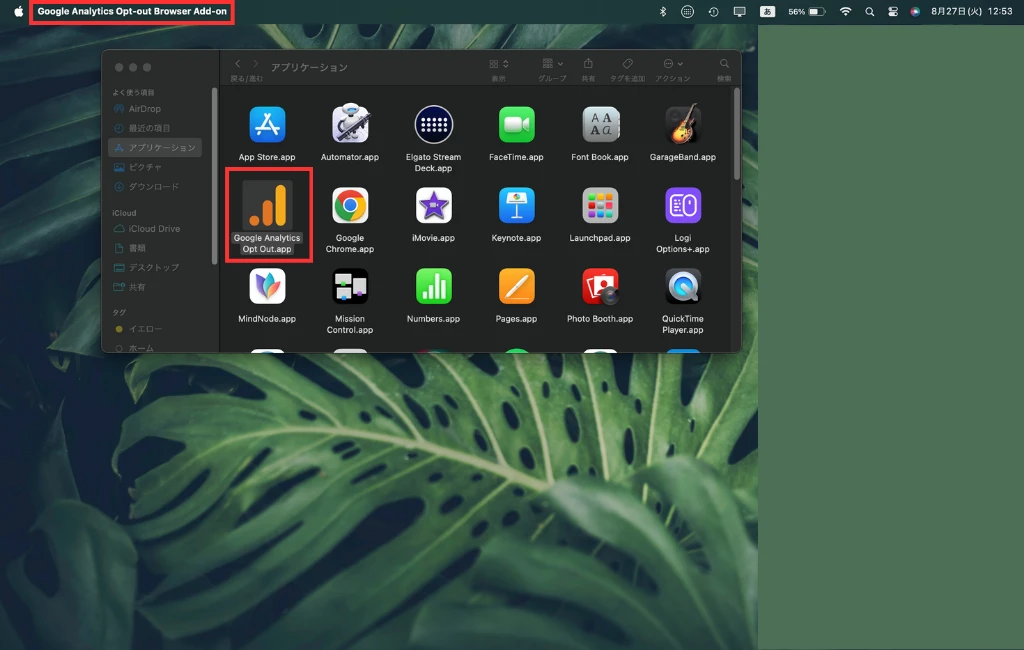1024x650 pixels.
Task: Launch iMovie.app
Action: click(434, 206)
